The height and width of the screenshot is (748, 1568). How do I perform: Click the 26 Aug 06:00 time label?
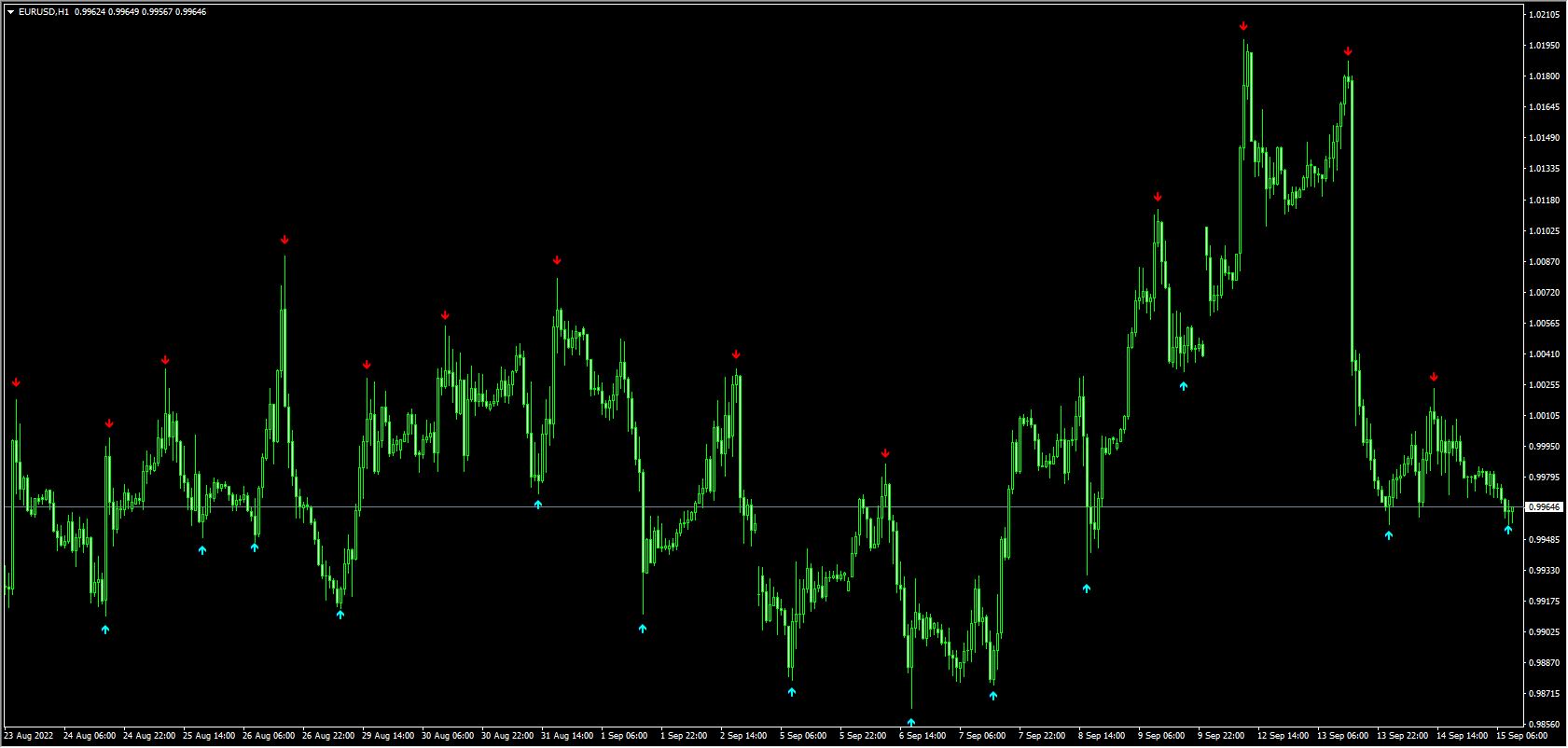pos(269,736)
